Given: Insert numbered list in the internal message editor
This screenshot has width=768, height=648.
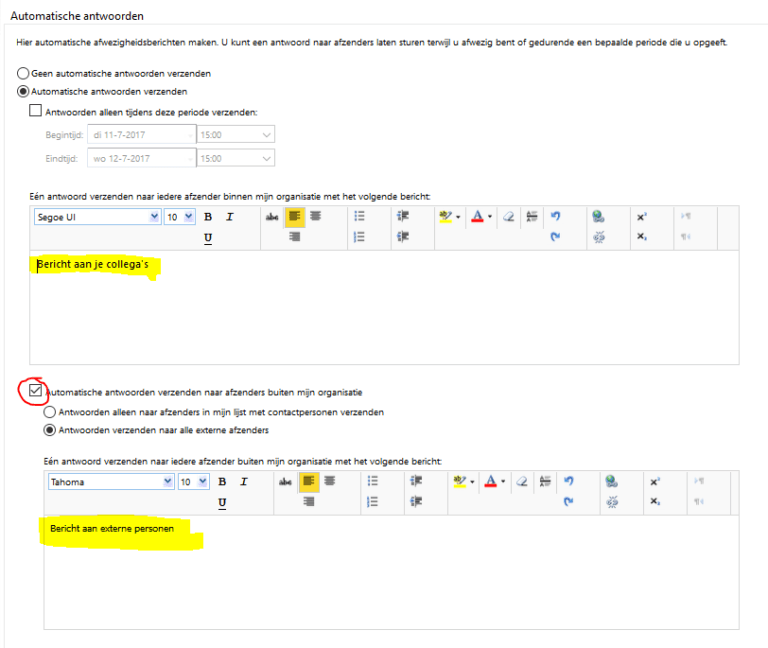Looking at the screenshot, I should 359,237.
